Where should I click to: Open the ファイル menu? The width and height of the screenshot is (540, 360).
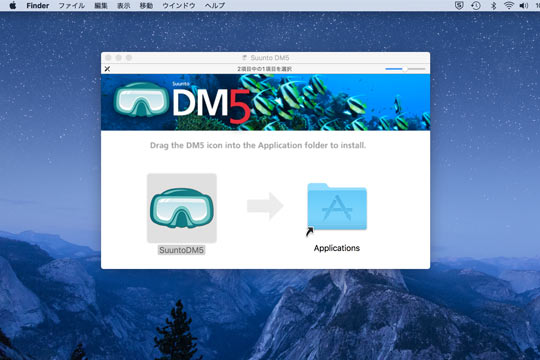[72, 6]
